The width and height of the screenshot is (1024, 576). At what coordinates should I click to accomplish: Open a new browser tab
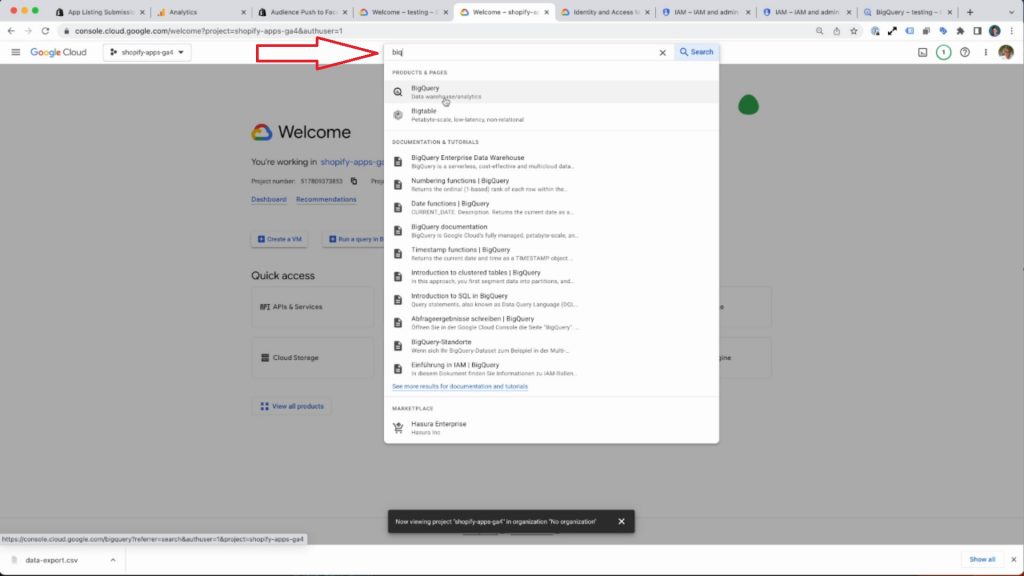point(970,12)
